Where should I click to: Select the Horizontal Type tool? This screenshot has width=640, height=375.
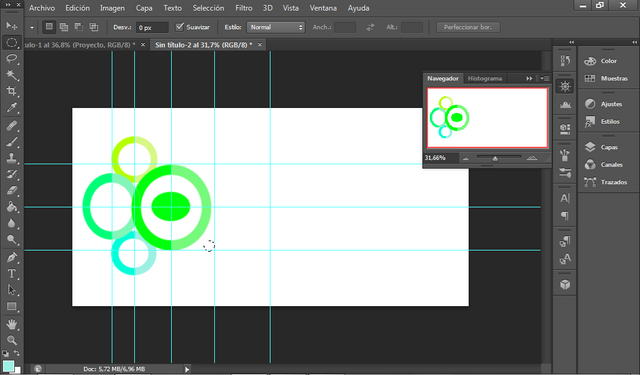11,273
